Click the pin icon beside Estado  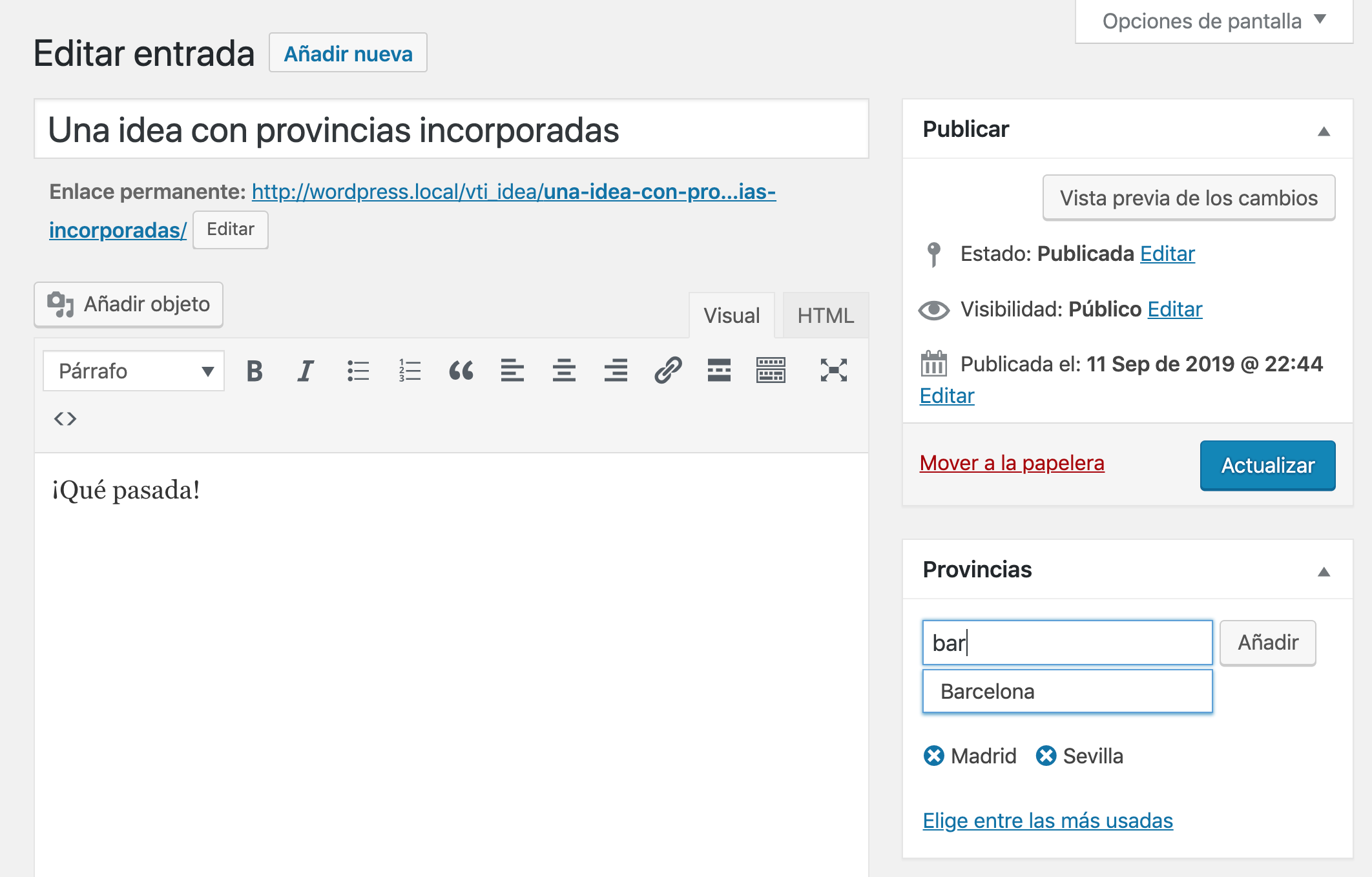[x=933, y=254]
